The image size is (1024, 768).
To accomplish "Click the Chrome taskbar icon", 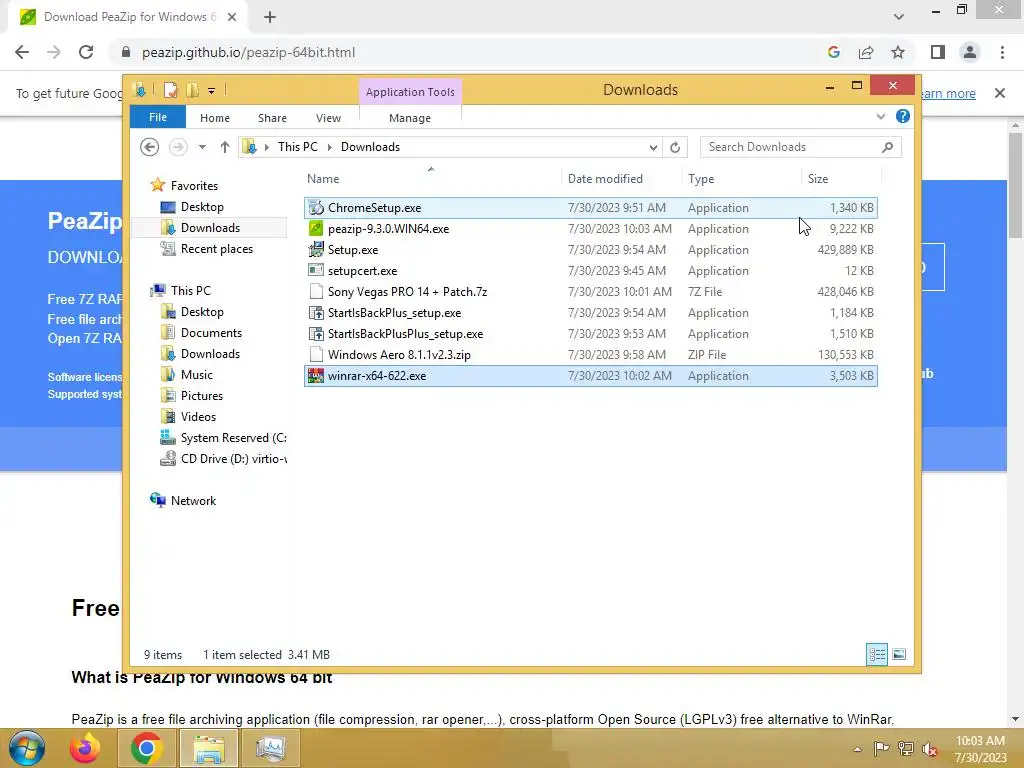I will (146, 748).
